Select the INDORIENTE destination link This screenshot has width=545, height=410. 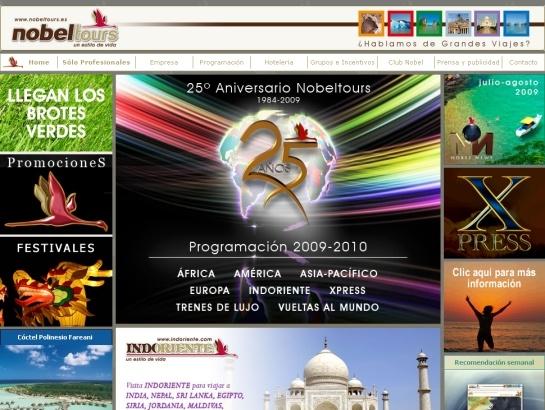(279, 290)
